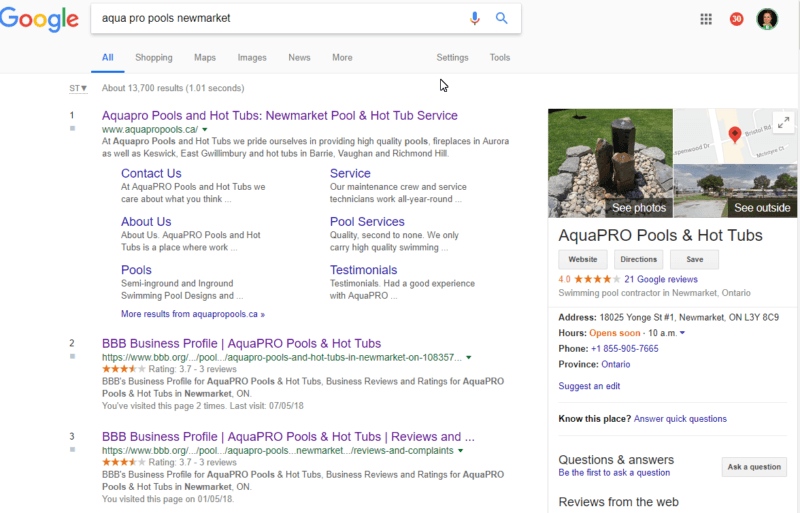
Task: Switch to the Shopping tab
Action: pyautogui.click(x=154, y=58)
